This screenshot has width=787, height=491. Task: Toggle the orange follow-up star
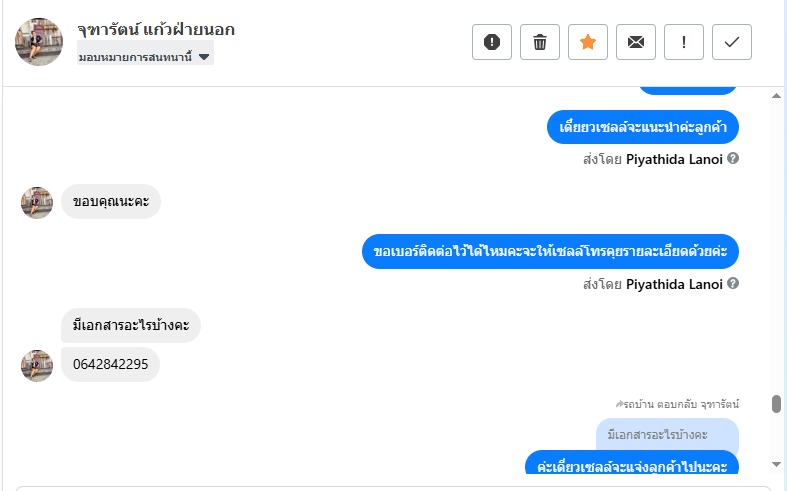(x=588, y=42)
